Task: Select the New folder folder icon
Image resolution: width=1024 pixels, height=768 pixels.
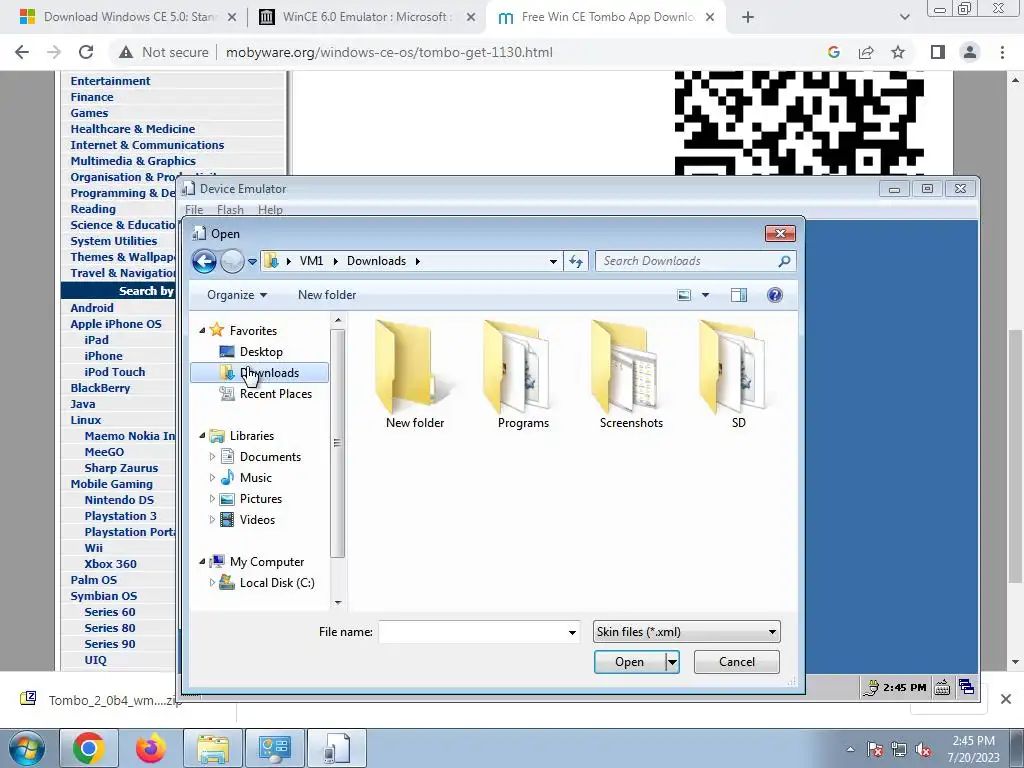Action: point(415,376)
